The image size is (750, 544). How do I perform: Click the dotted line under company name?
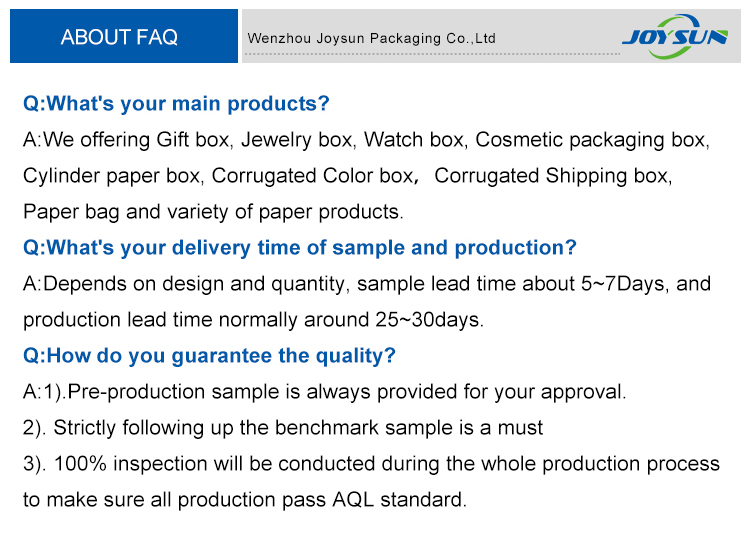click(x=431, y=54)
